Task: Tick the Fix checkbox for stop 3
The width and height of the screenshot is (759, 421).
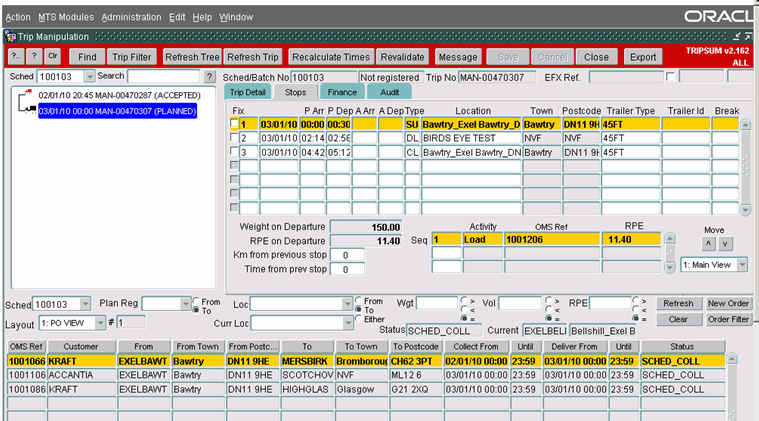Action: pyautogui.click(x=234, y=152)
